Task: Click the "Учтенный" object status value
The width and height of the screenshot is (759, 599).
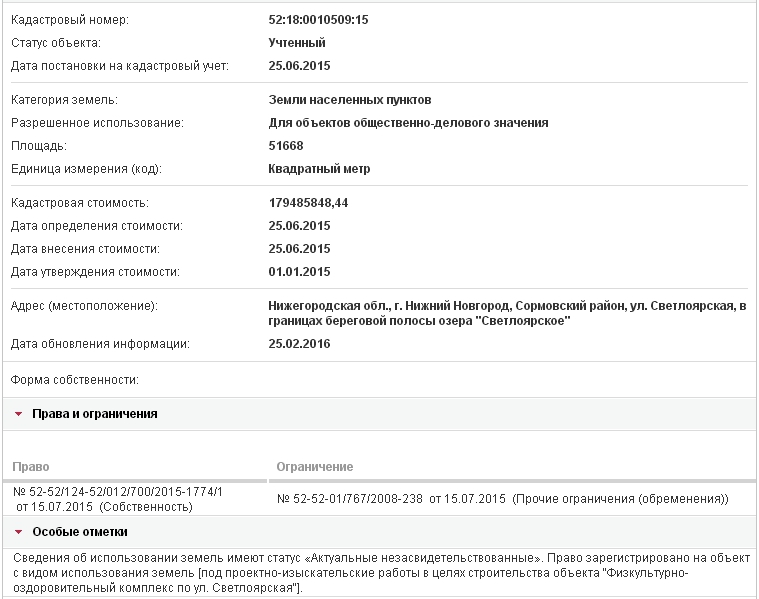Action: 297,43
